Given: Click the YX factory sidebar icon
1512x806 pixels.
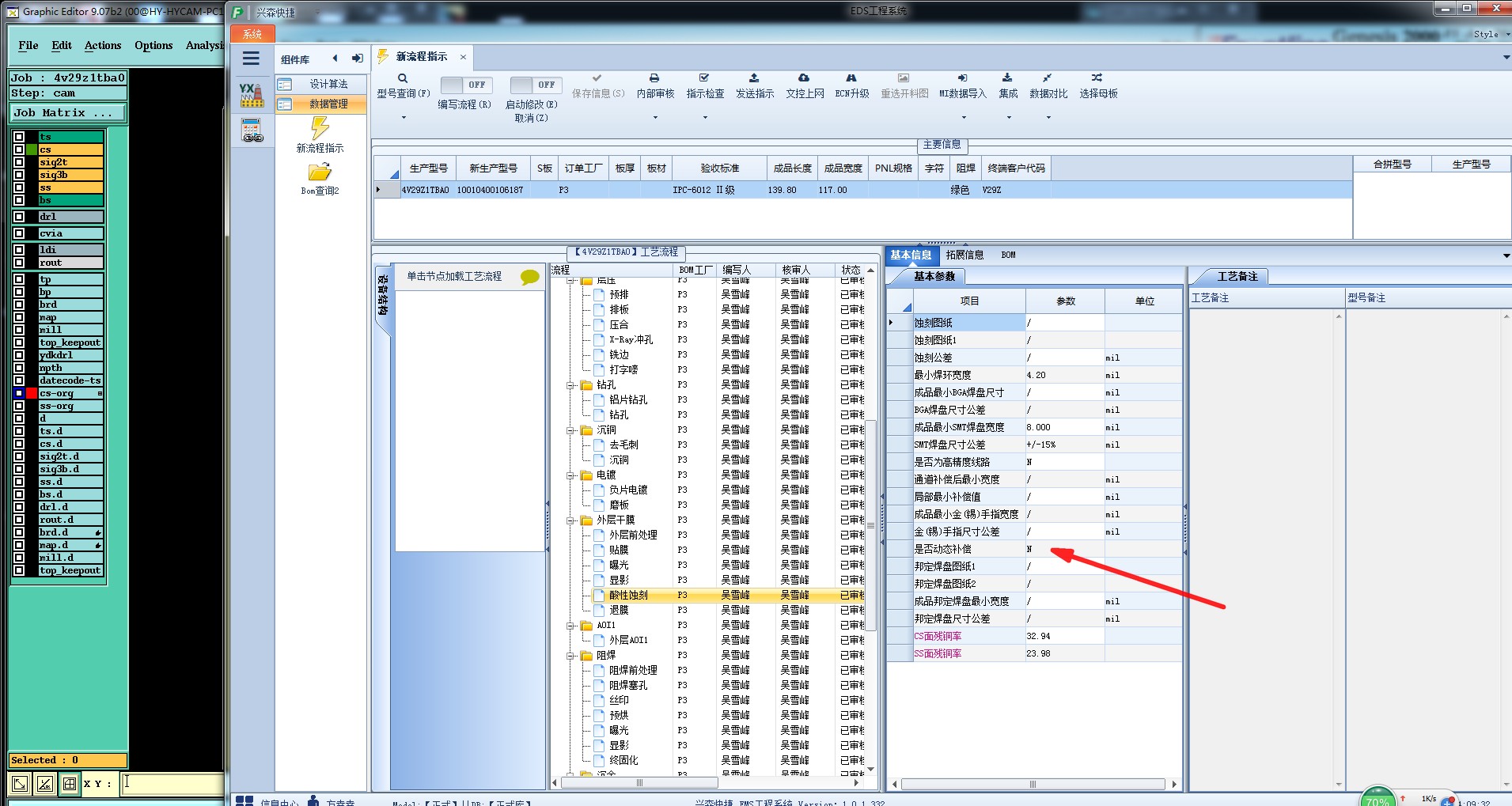Looking at the screenshot, I should click(252, 95).
